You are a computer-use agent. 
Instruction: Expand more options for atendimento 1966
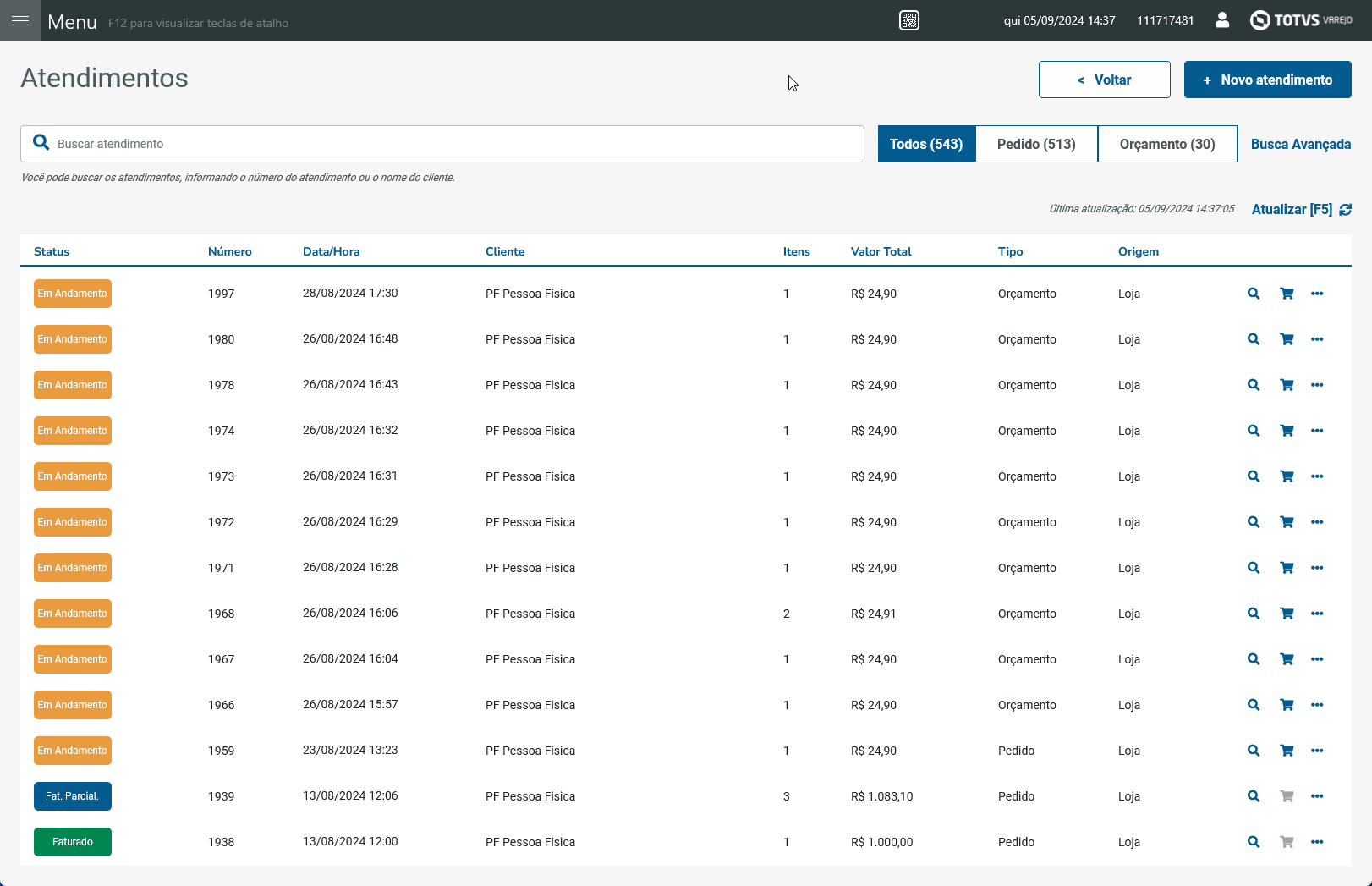(x=1317, y=705)
